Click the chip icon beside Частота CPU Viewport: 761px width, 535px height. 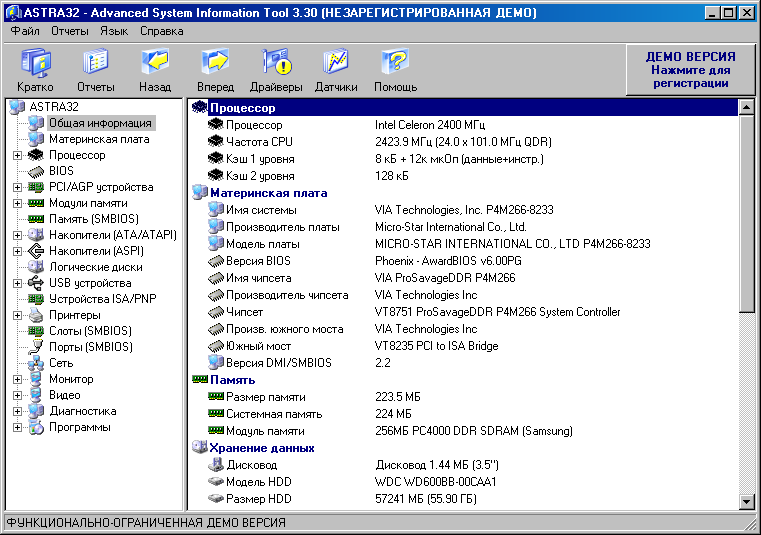point(215,142)
